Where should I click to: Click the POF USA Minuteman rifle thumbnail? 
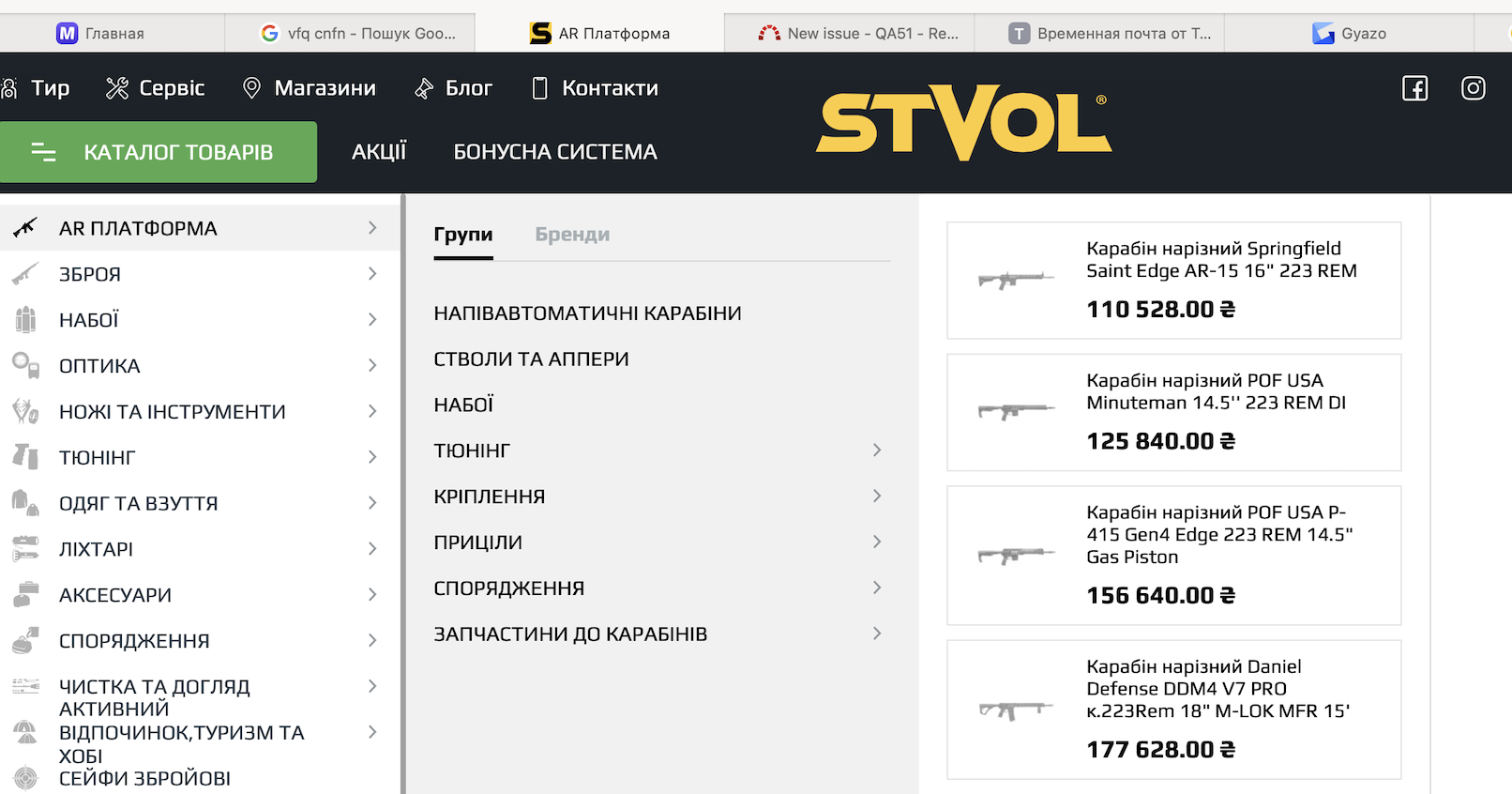[1017, 411]
